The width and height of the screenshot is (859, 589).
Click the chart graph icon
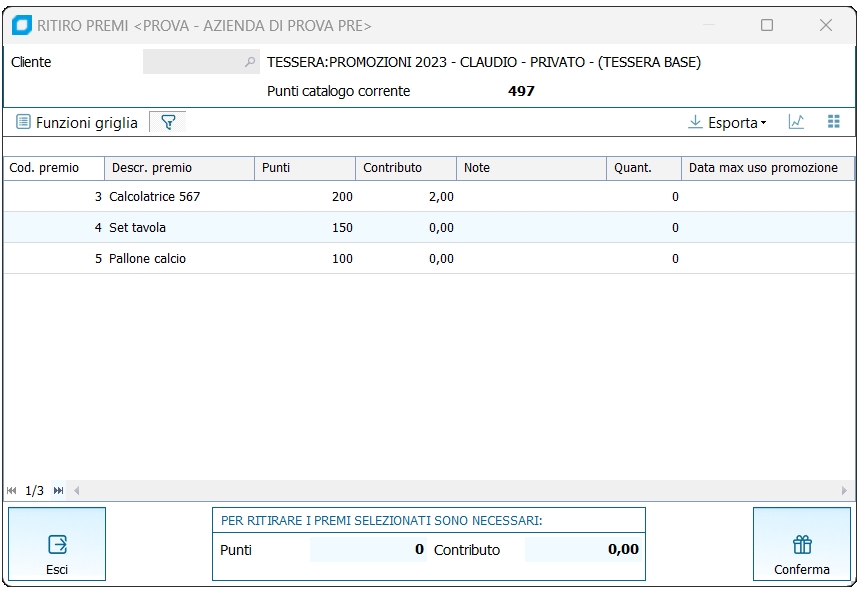click(x=796, y=122)
